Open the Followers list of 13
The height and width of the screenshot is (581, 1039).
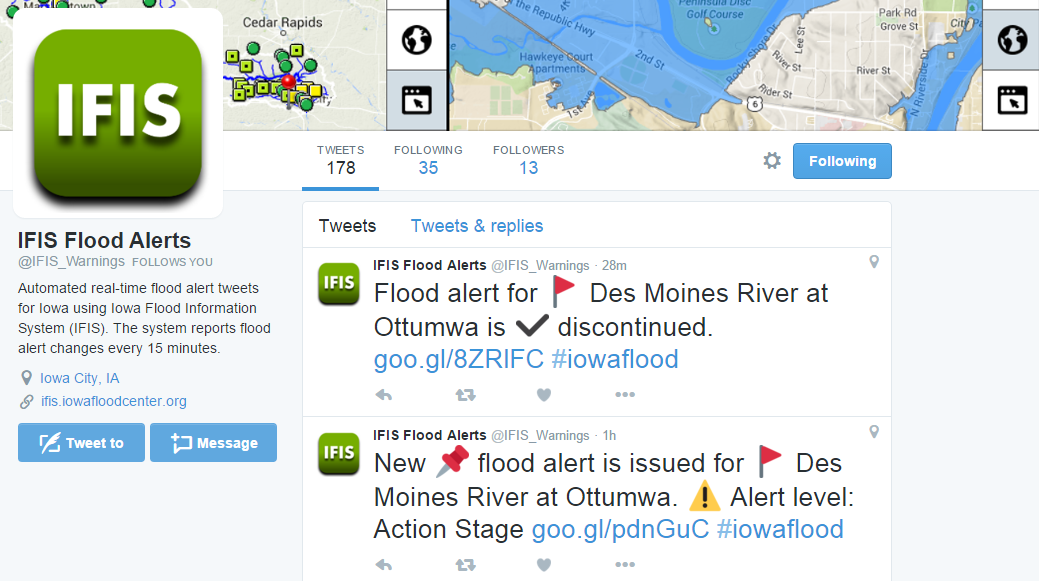(528, 160)
